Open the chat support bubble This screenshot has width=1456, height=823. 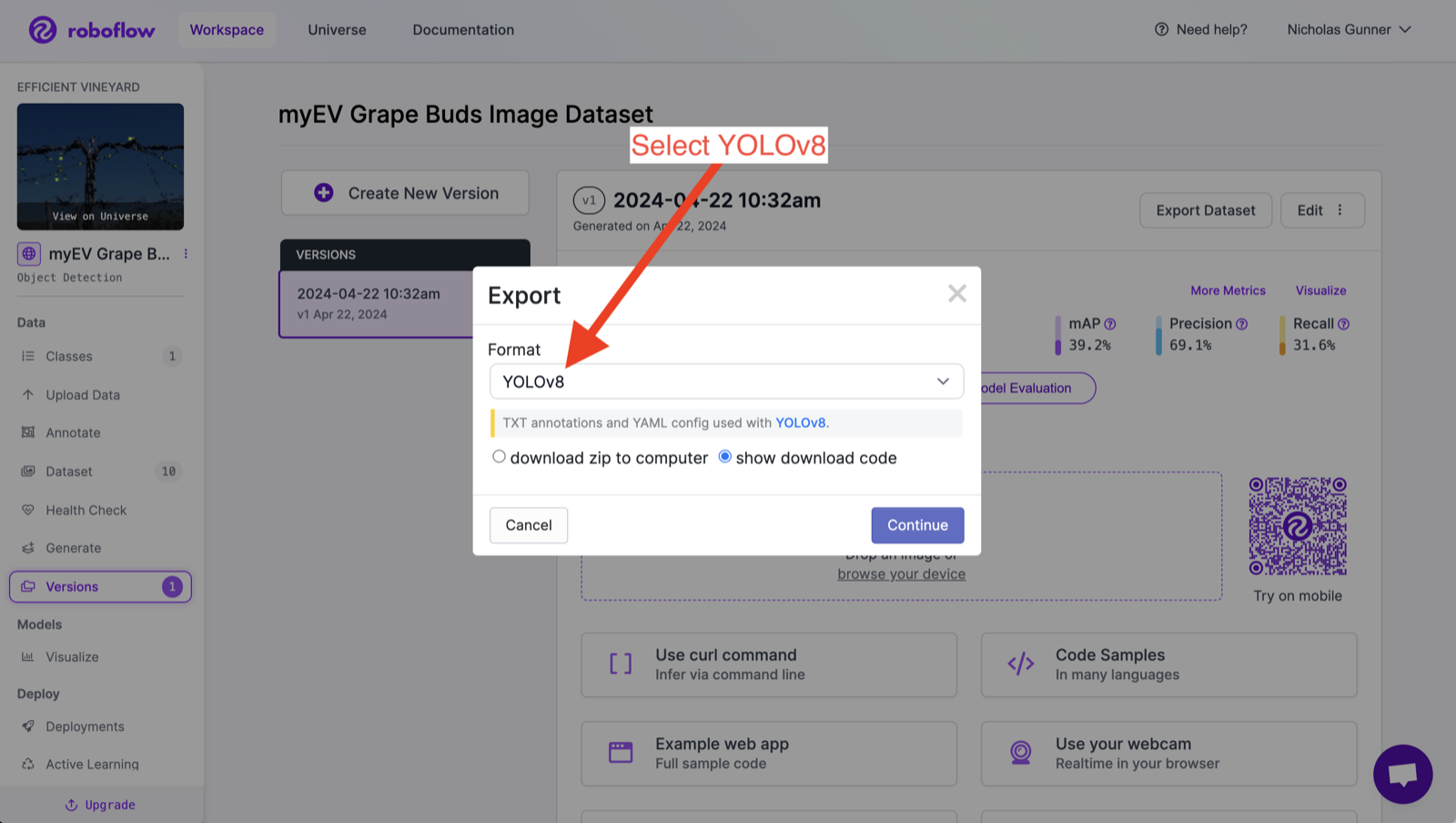tap(1402, 774)
